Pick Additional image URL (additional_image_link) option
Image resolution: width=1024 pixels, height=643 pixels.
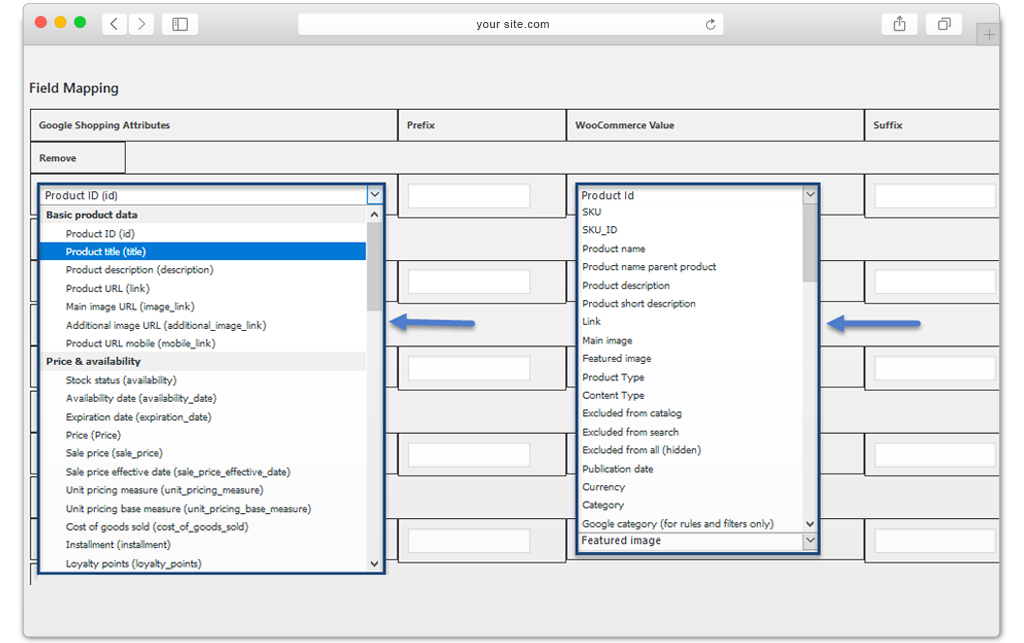click(166, 325)
